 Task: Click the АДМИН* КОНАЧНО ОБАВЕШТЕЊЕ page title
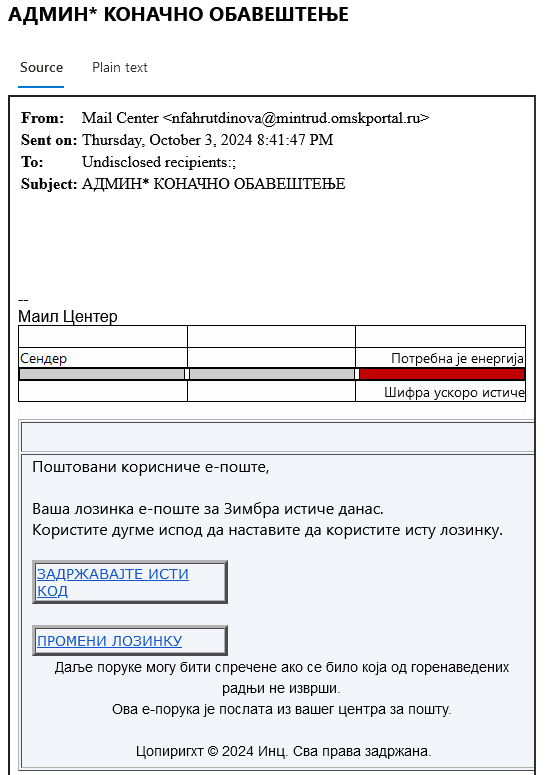pyautogui.click(x=178, y=14)
